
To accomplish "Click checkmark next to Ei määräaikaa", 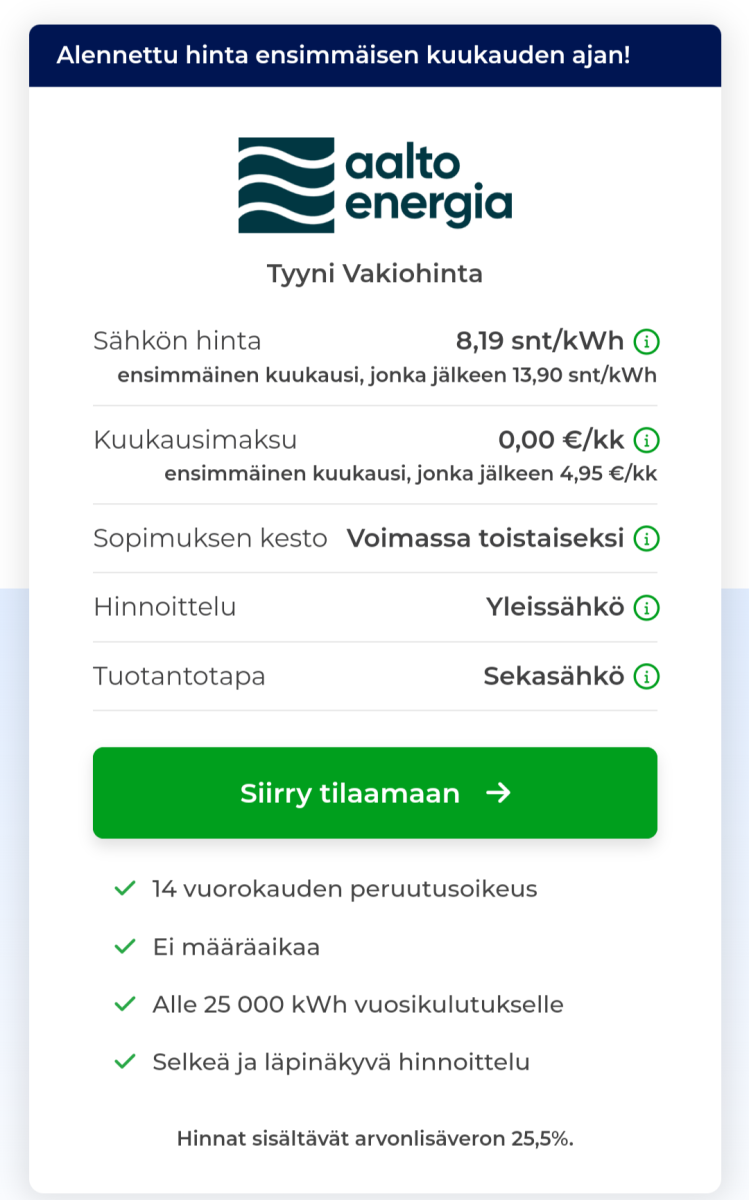I will (x=125, y=946).
